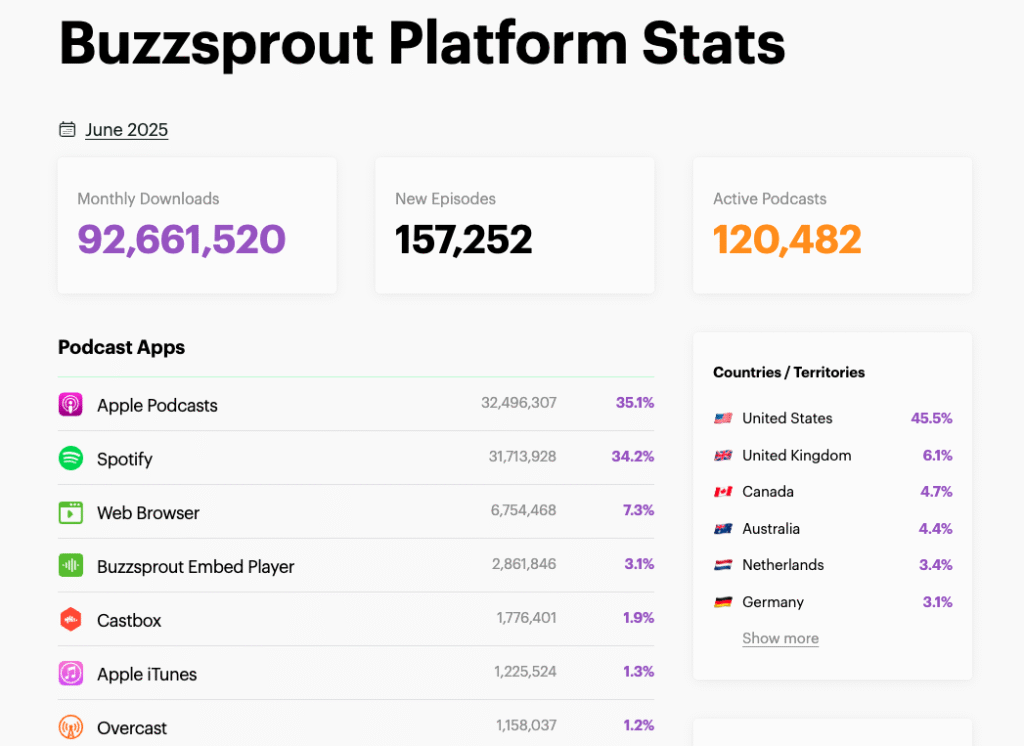Click the Active Podcasts card label

click(x=770, y=199)
